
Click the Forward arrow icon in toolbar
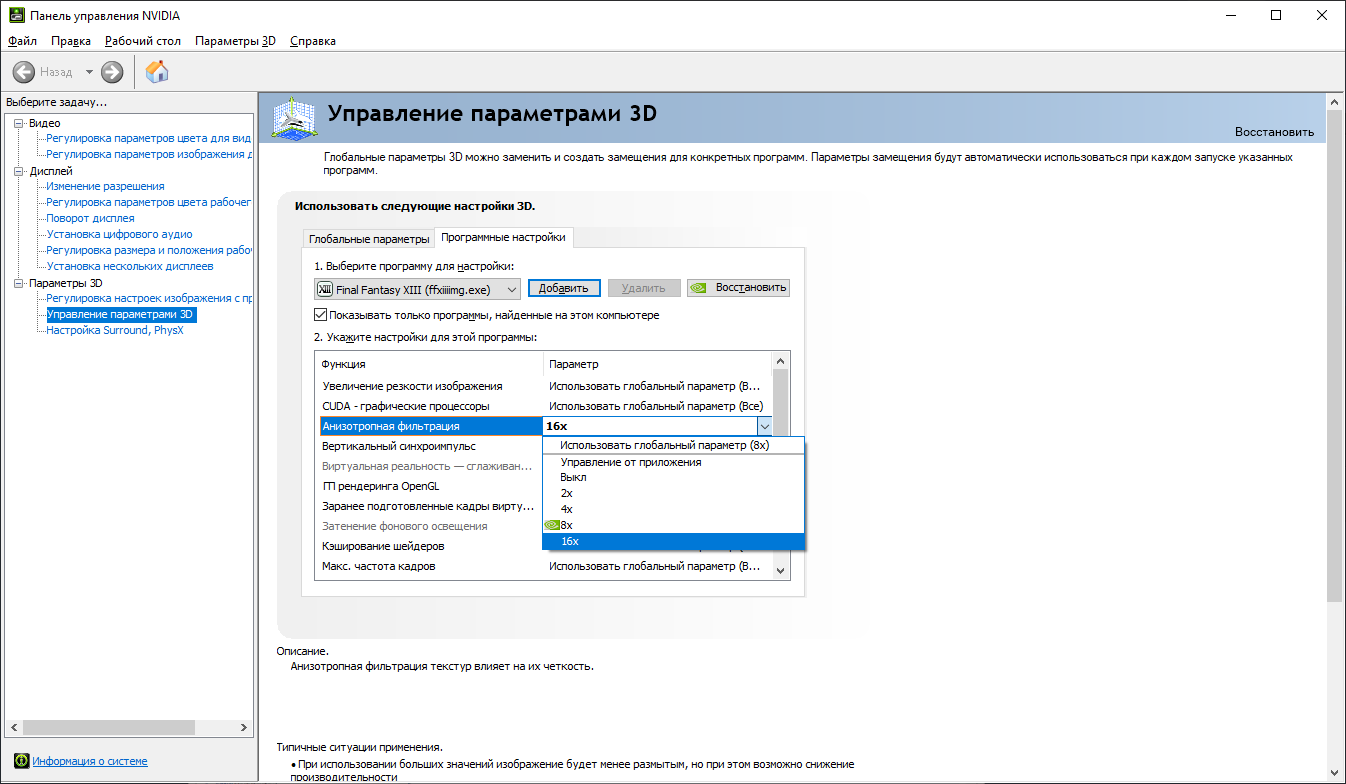tap(112, 72)
